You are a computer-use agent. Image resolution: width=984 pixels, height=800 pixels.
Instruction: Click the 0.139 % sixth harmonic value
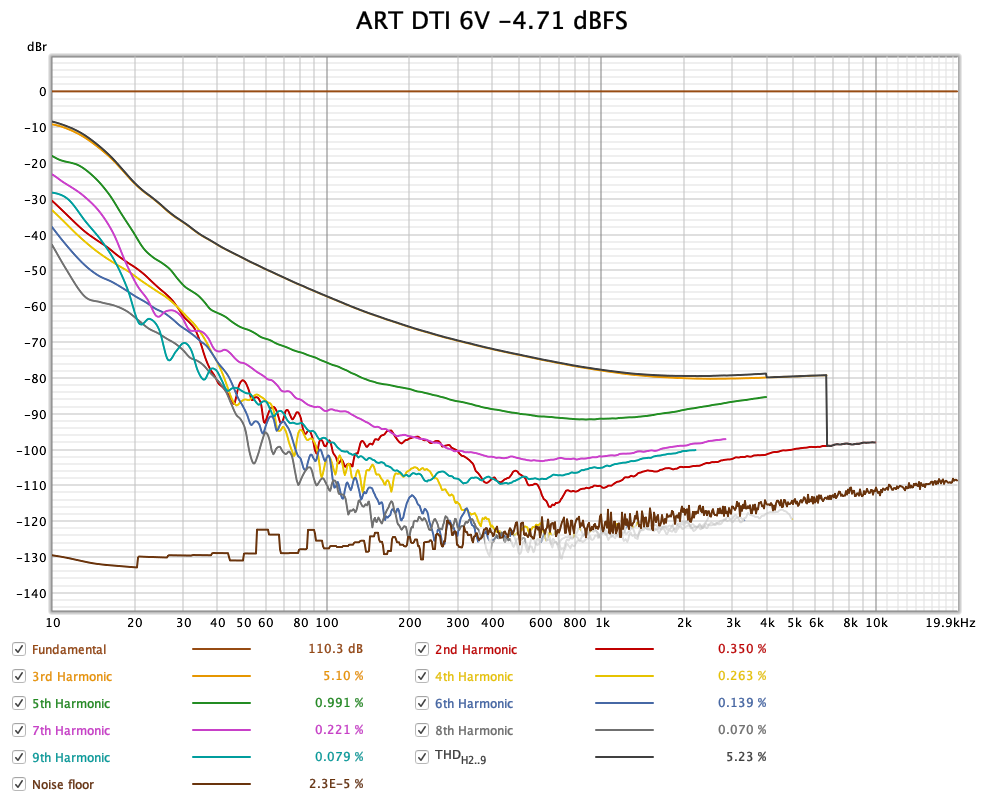coord(742,703)
